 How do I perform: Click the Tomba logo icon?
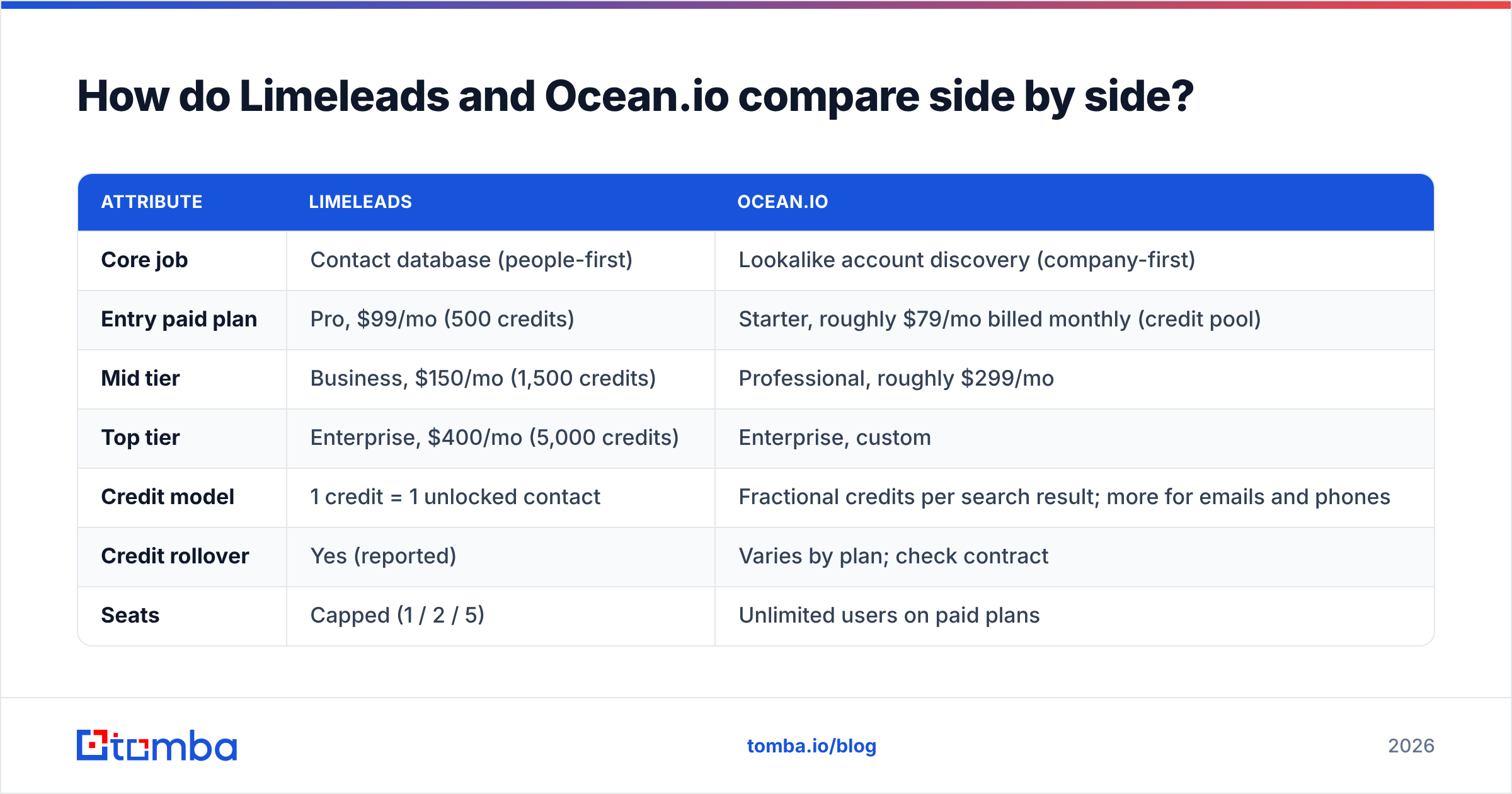[x=93, y=745]
